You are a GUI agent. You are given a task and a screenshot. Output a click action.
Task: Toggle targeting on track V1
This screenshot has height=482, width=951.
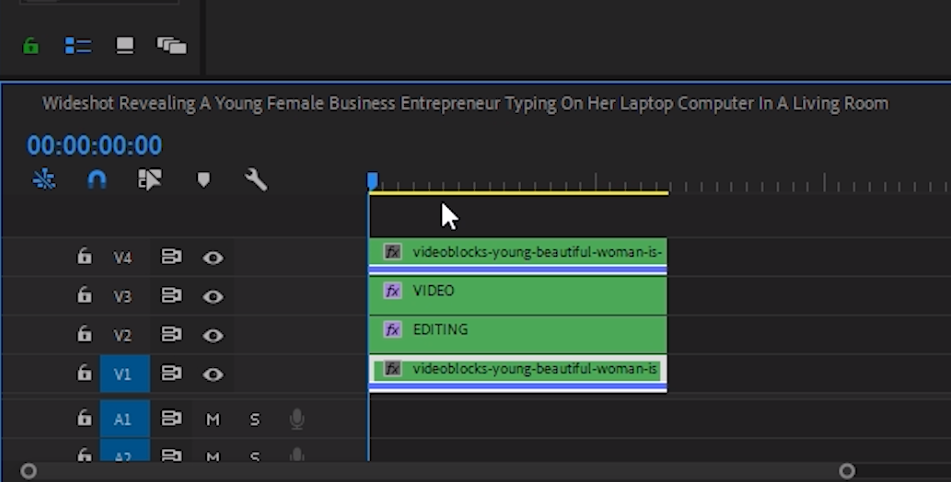pyautogui.click(x=124, y=374)
